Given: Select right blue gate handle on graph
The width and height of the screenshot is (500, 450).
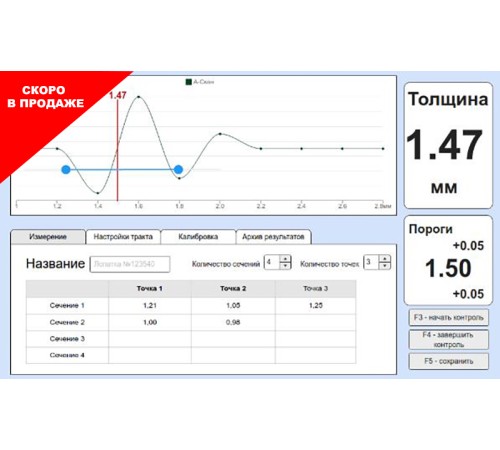Looking at the screenshot, I should coord(178,170).
